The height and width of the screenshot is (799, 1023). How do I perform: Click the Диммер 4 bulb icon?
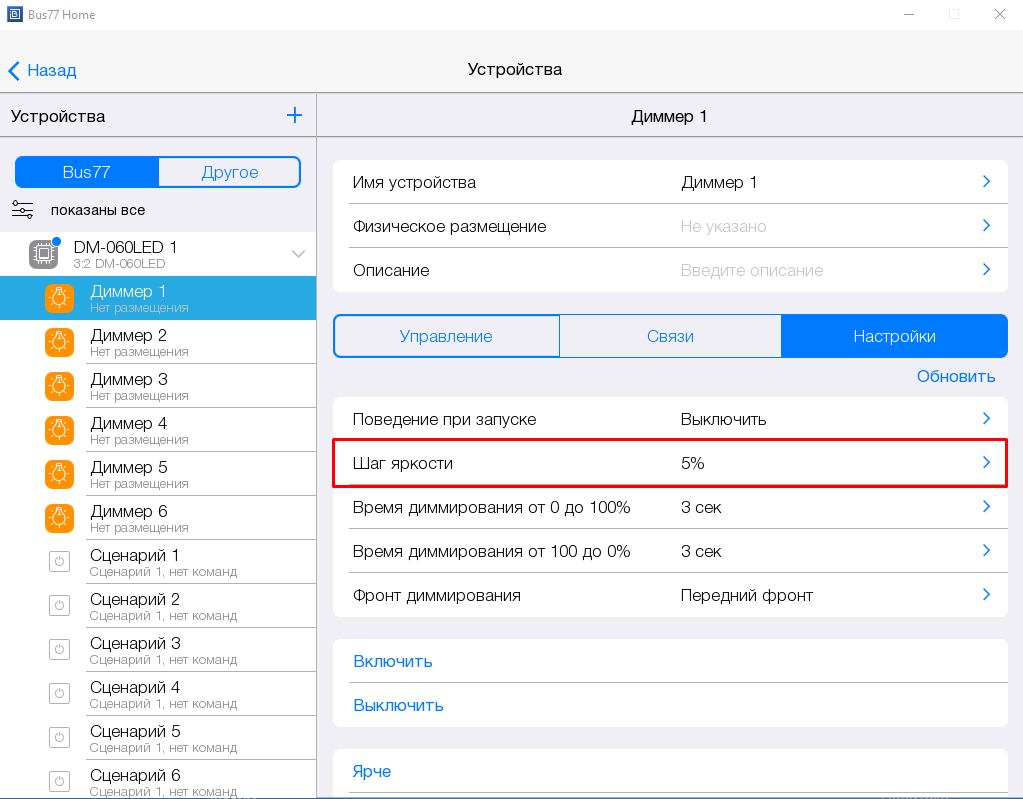coord(59,430)
